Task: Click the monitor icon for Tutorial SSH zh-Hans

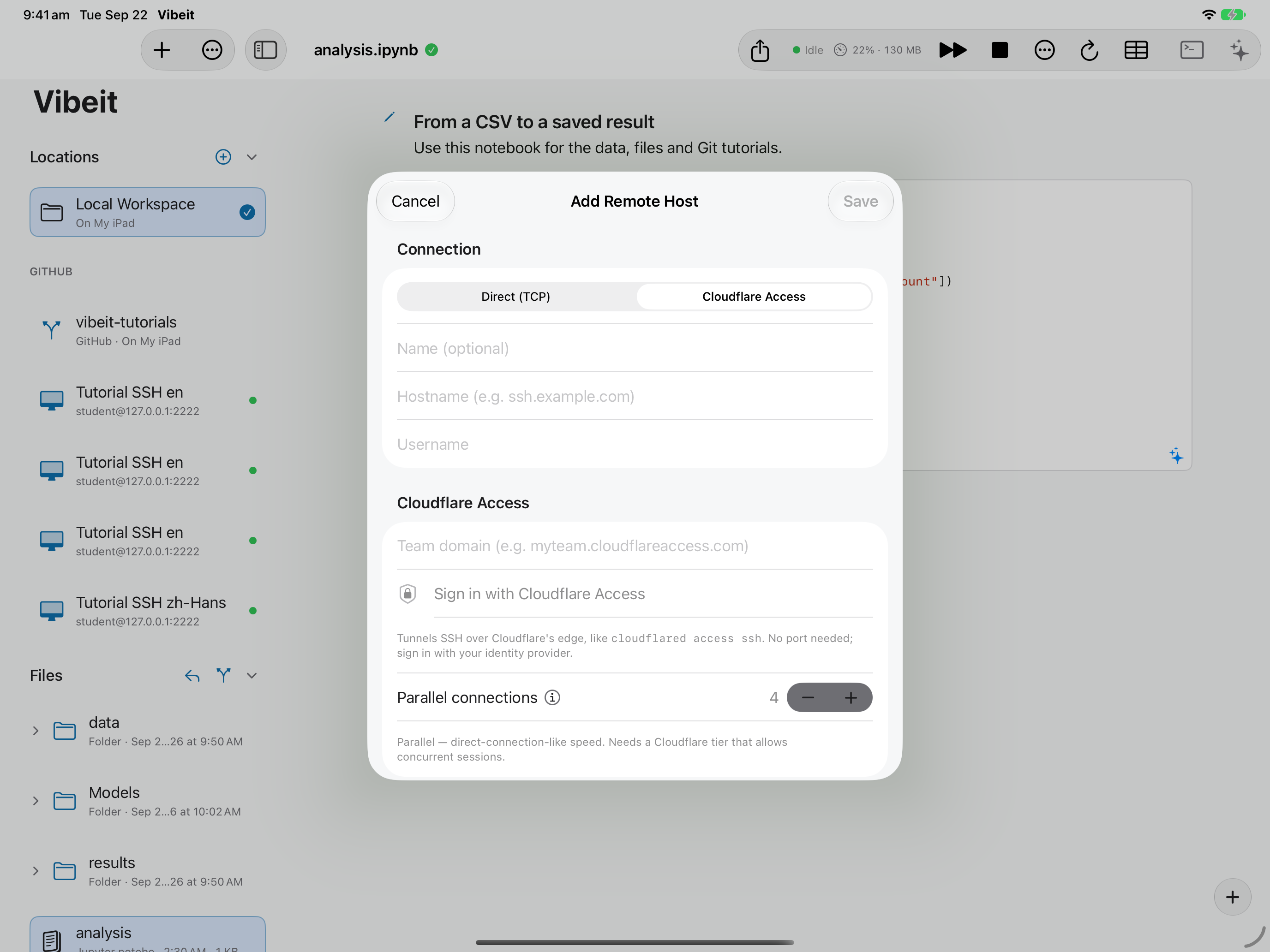Action: point(52,611)
